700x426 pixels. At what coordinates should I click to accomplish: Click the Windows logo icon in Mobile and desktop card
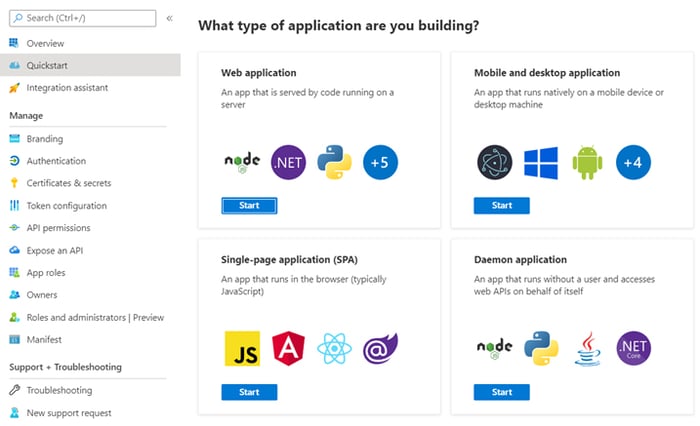click(541, 163)
